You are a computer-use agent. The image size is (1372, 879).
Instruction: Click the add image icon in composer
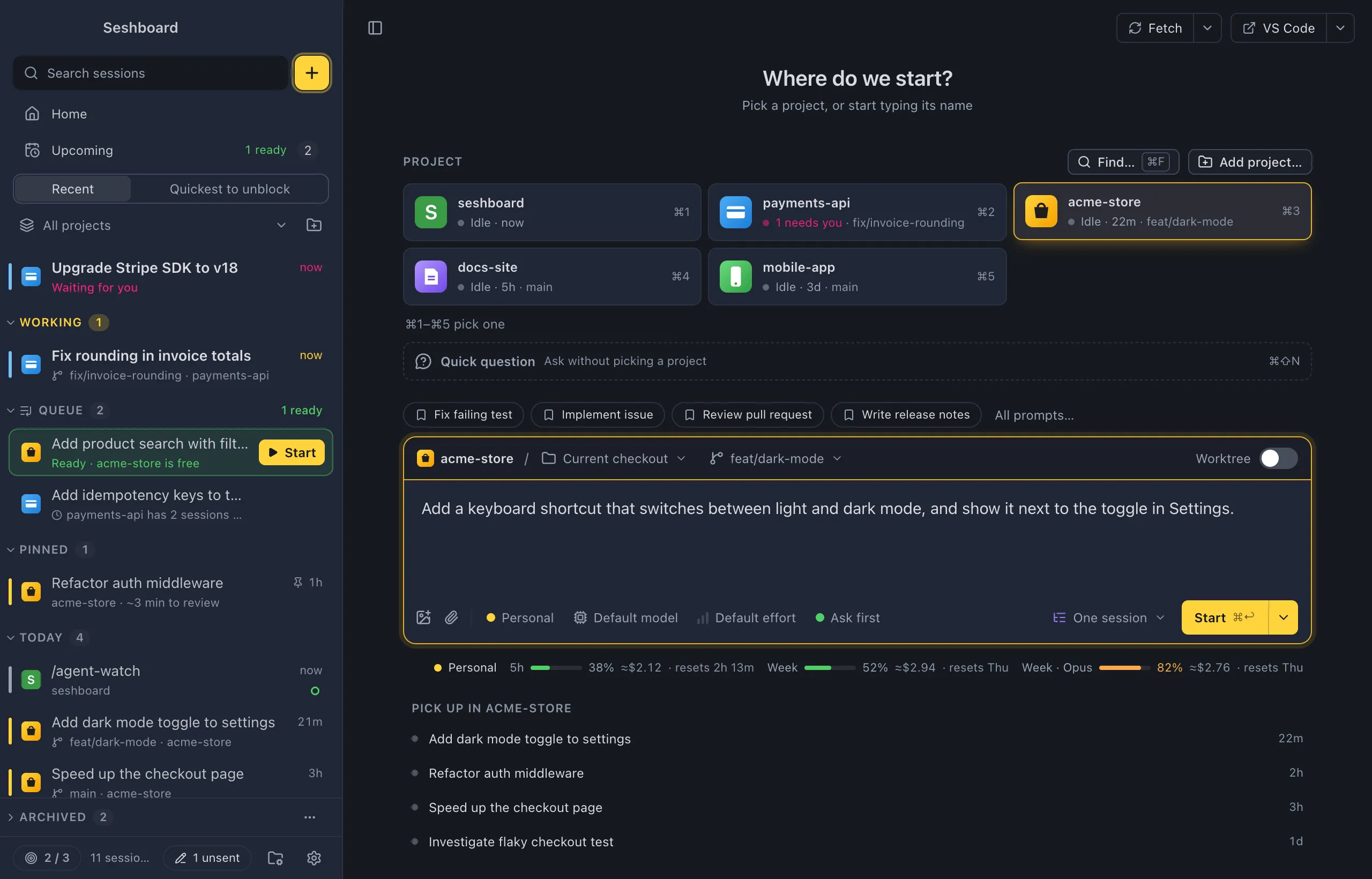[x=423, y=617]
